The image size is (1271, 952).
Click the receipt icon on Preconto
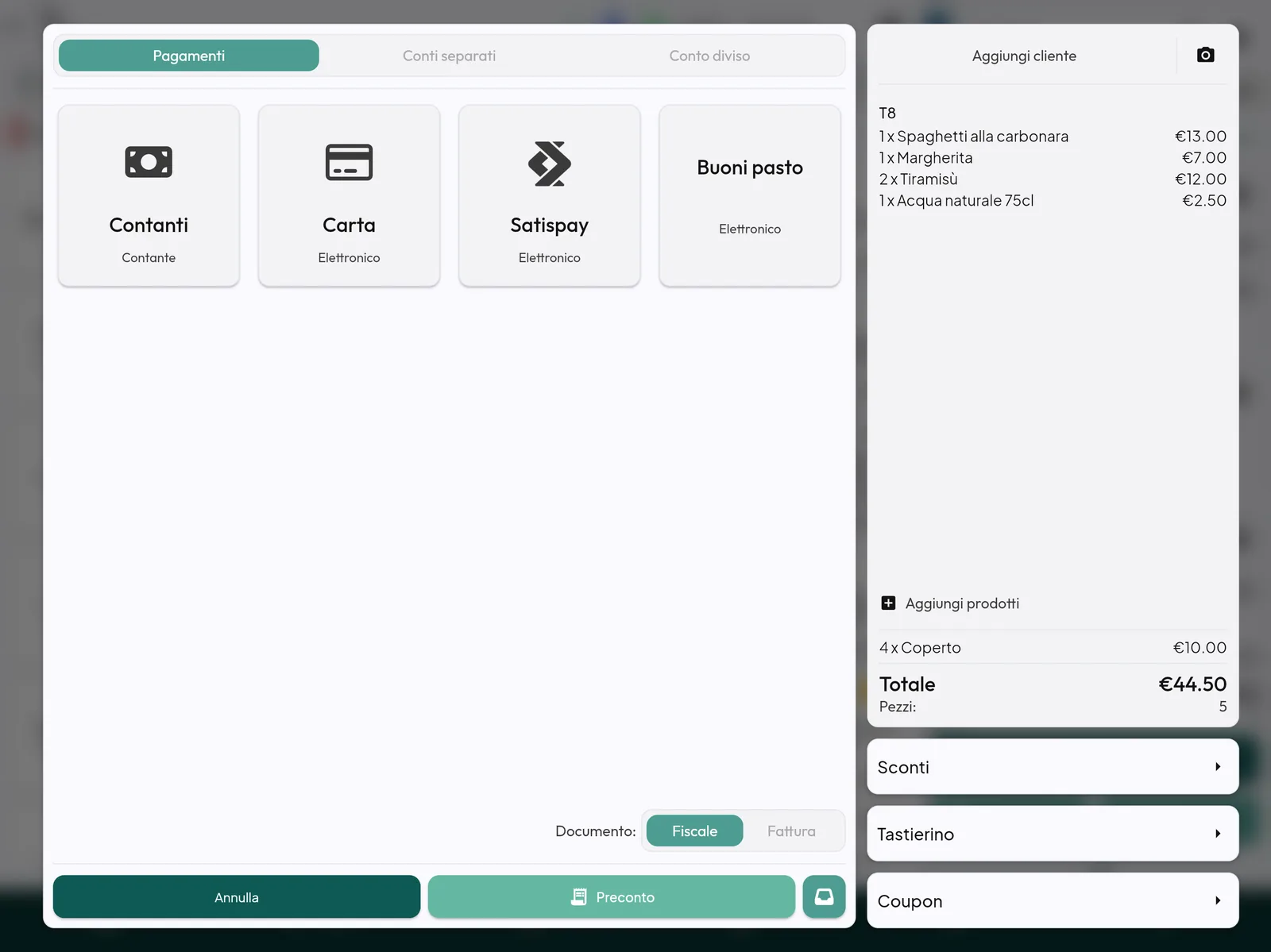click(579, 896)
